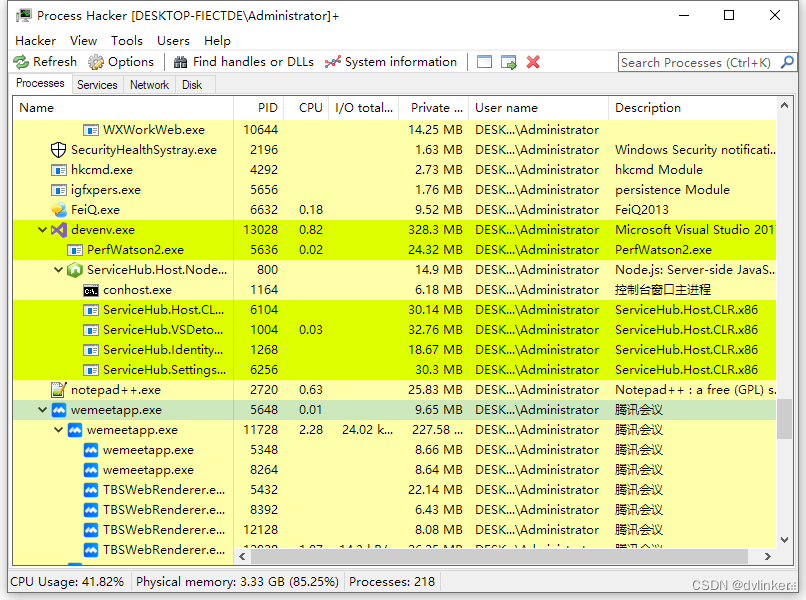Sort by the I/O total column header
The height and width of the screenshot is (600, 806).
(364, 108)
